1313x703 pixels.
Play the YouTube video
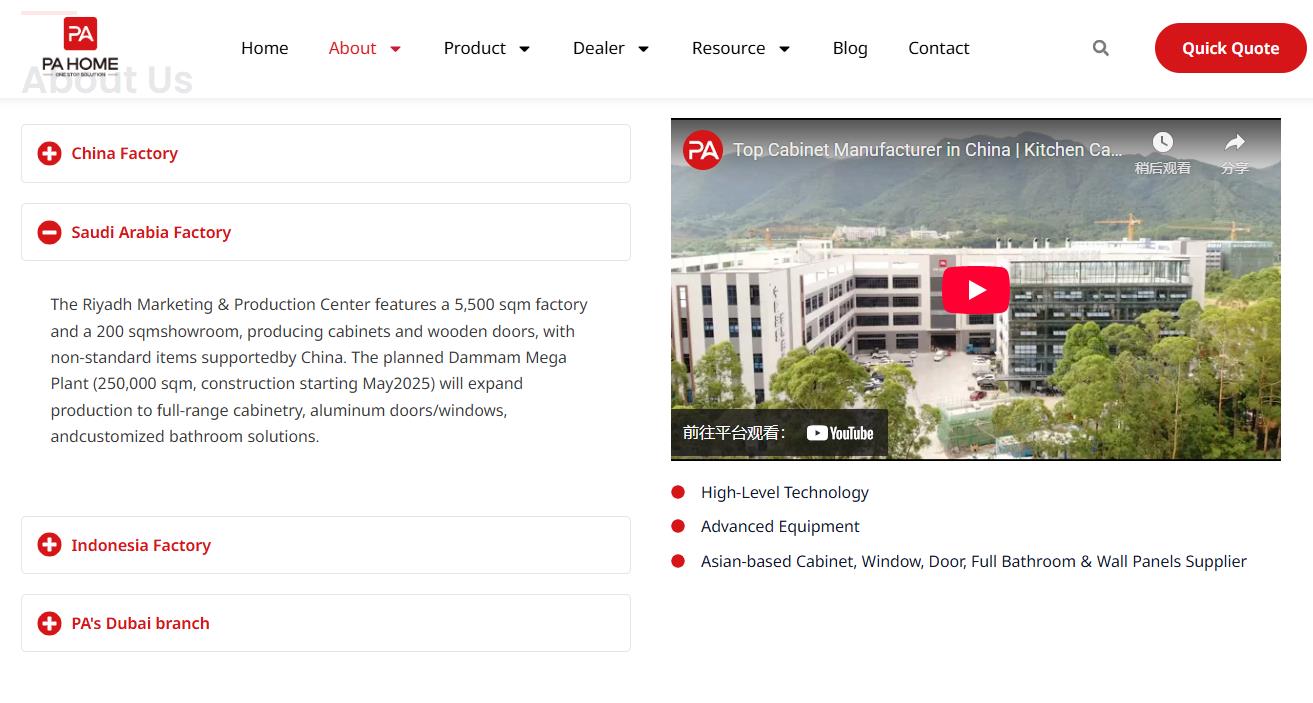click(976, 290)
